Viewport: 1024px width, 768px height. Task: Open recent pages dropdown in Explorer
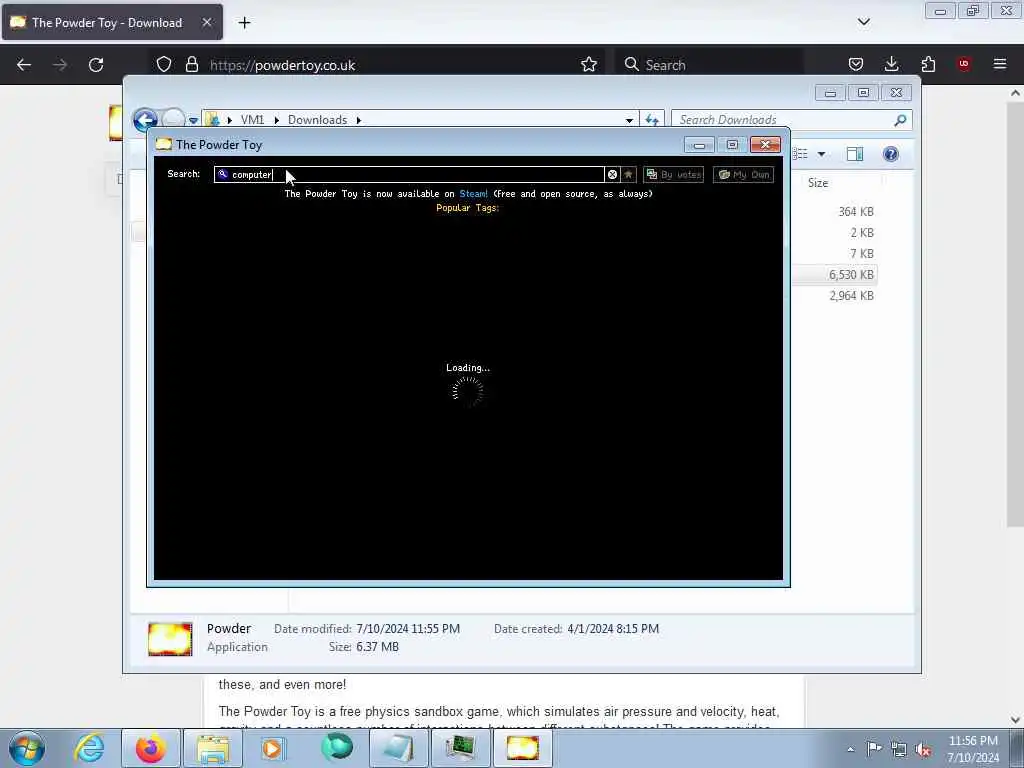(x=193, y=121)
